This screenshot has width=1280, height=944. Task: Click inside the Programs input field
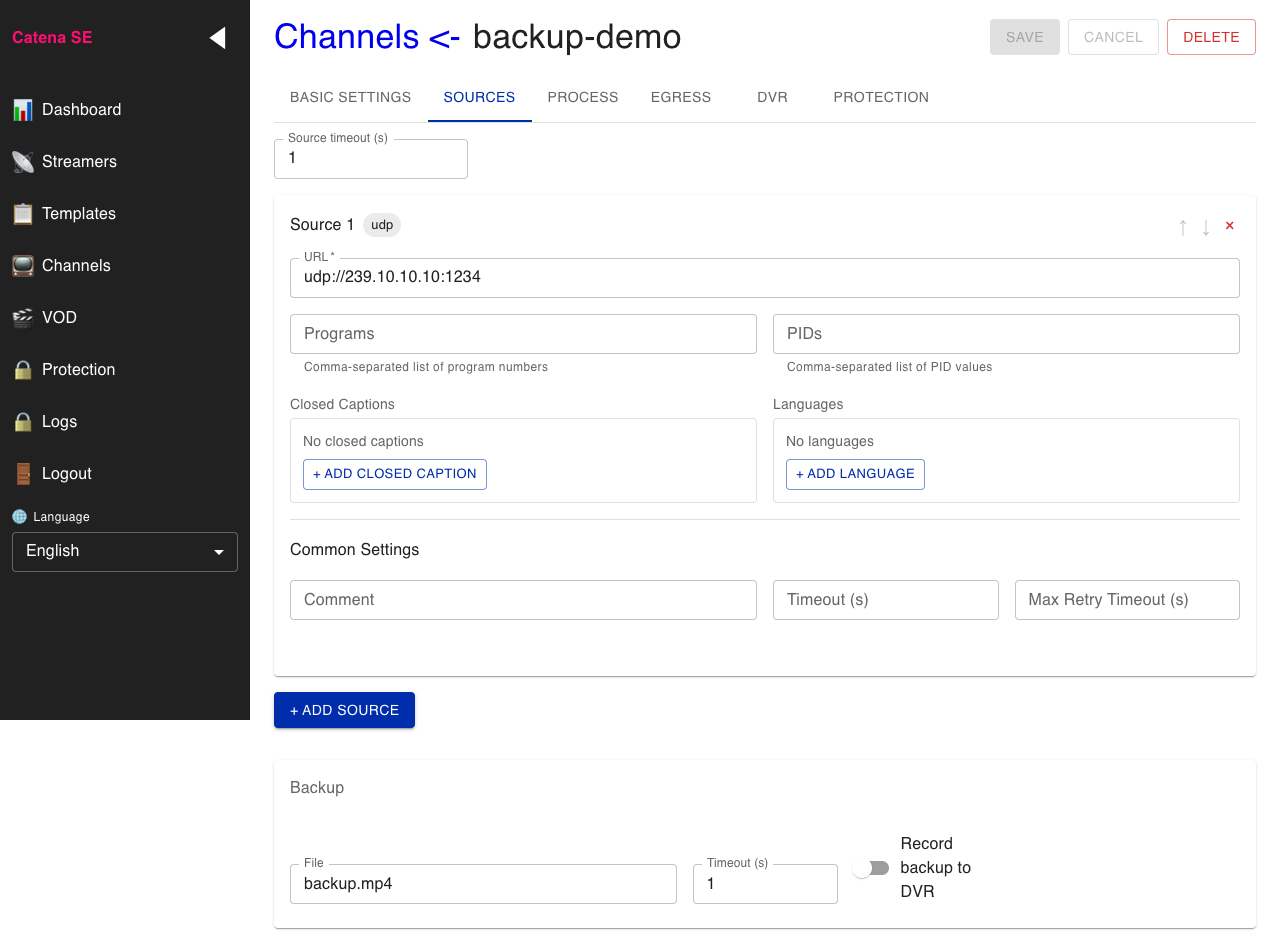point(523,333)
